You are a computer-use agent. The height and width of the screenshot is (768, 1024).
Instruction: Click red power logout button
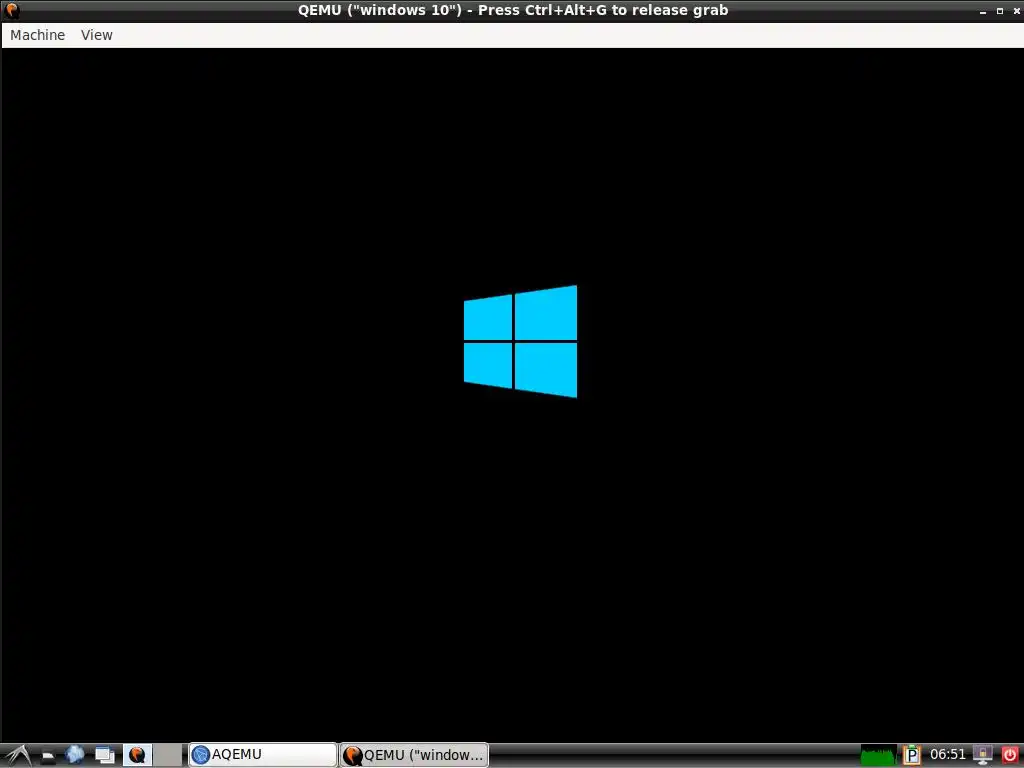(1009, 755)
